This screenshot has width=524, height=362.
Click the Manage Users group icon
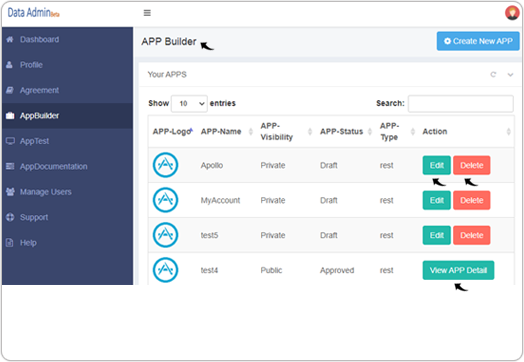point(10,192)
